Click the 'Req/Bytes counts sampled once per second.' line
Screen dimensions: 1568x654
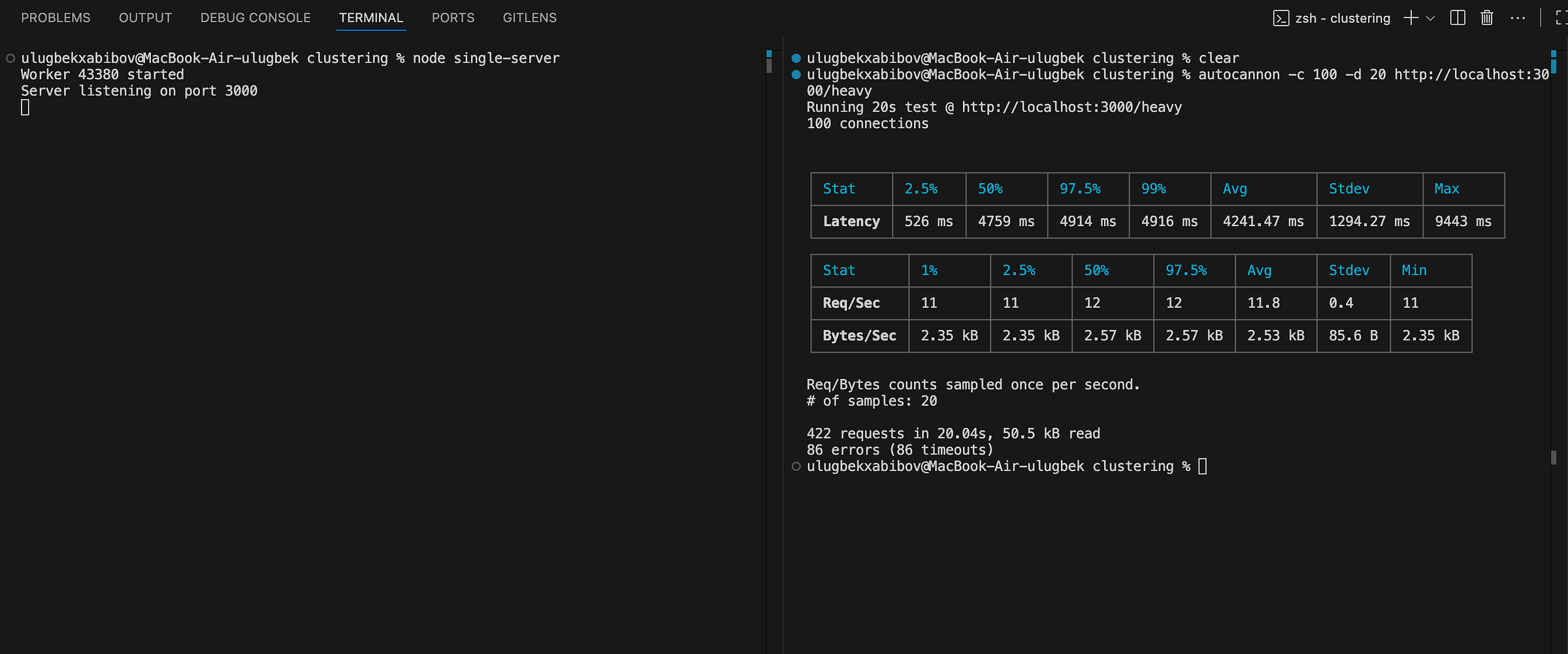click(x=973, y=385)
